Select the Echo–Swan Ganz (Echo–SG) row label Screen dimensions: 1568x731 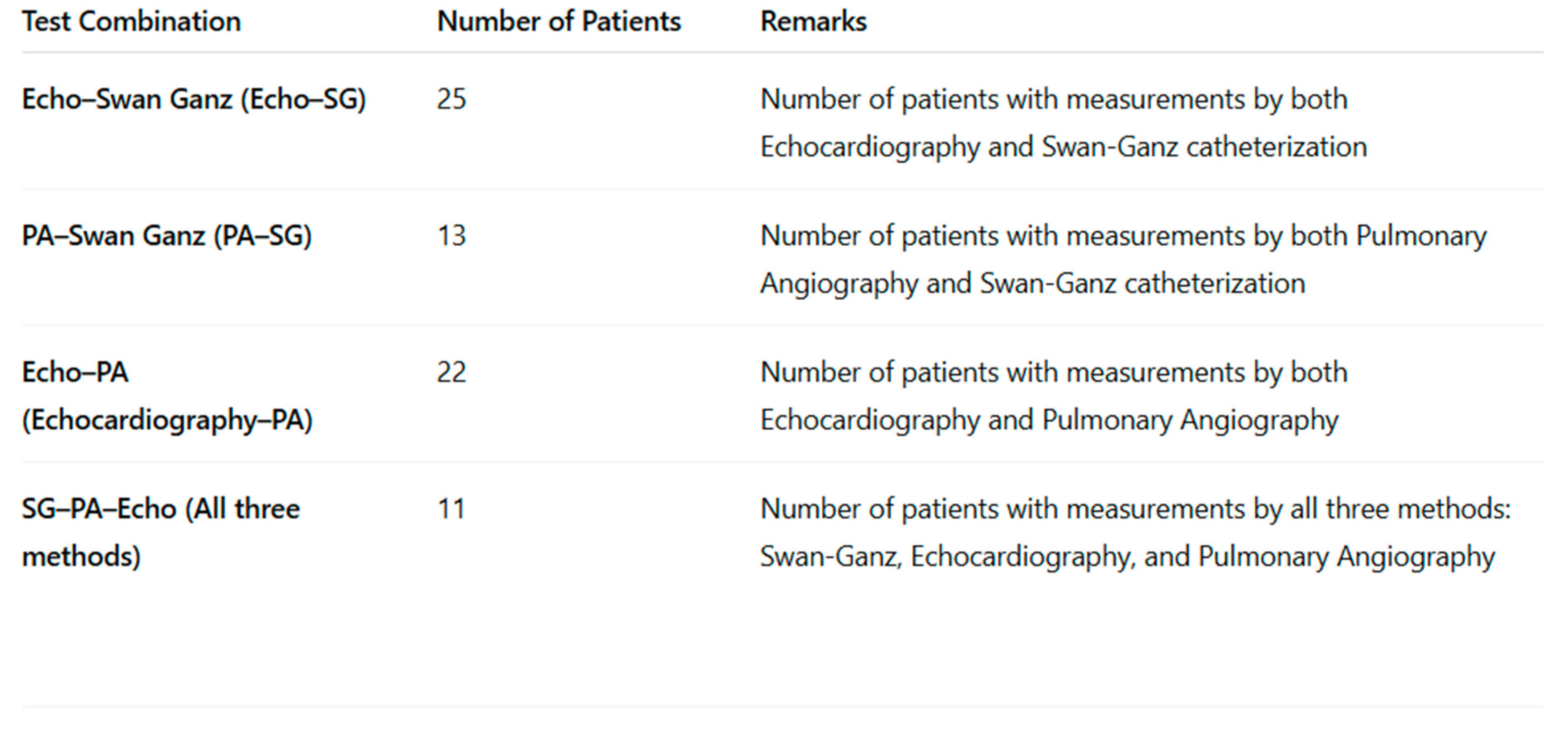pyautogui.click(x=194, y=99)
